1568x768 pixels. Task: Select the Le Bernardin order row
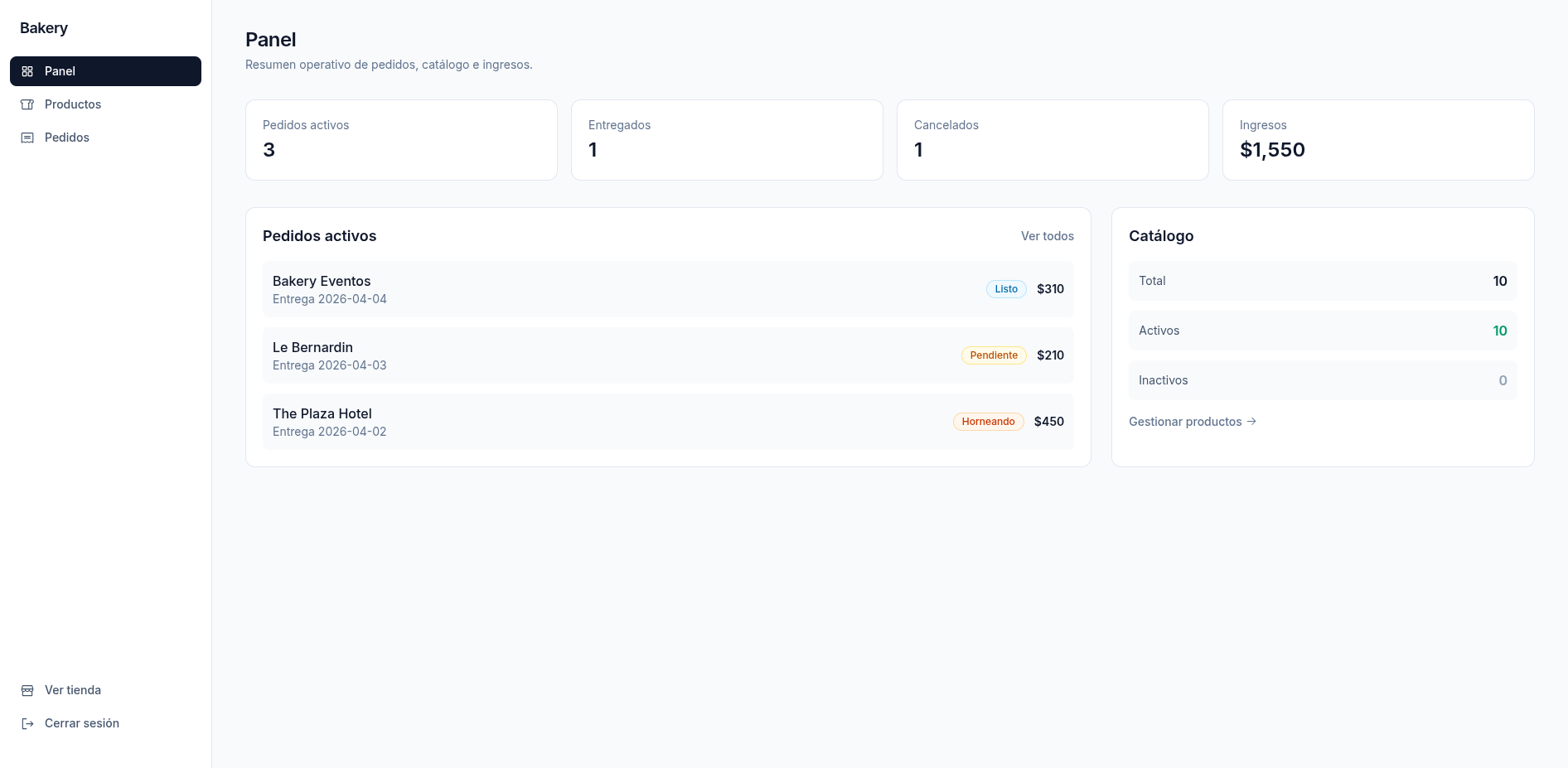point(668,355)
